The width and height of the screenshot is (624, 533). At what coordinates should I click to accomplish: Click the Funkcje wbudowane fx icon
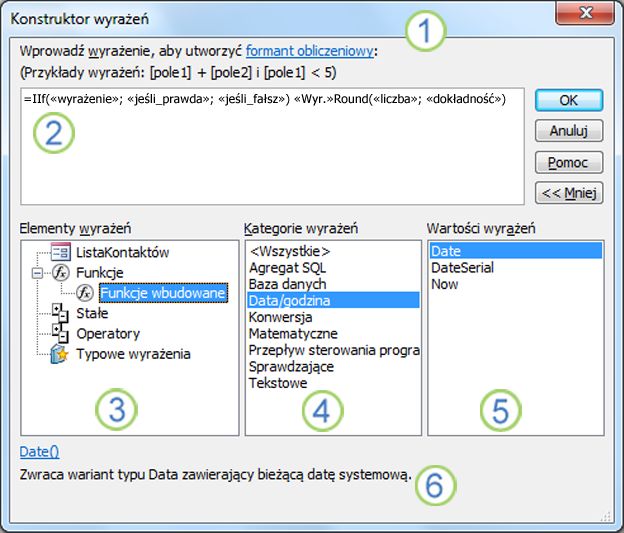[x=85, y=293]
